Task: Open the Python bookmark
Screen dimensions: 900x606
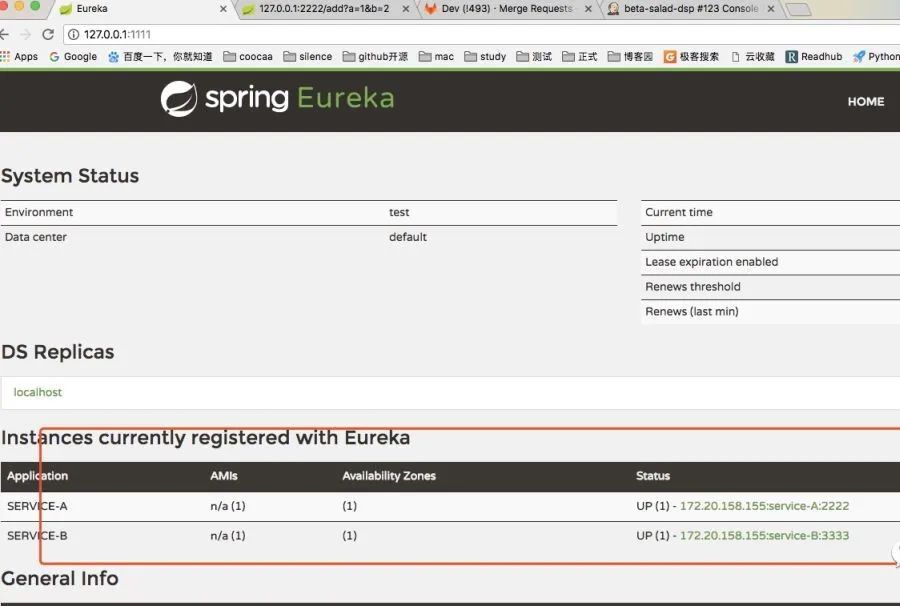Action: click(876, 56)
